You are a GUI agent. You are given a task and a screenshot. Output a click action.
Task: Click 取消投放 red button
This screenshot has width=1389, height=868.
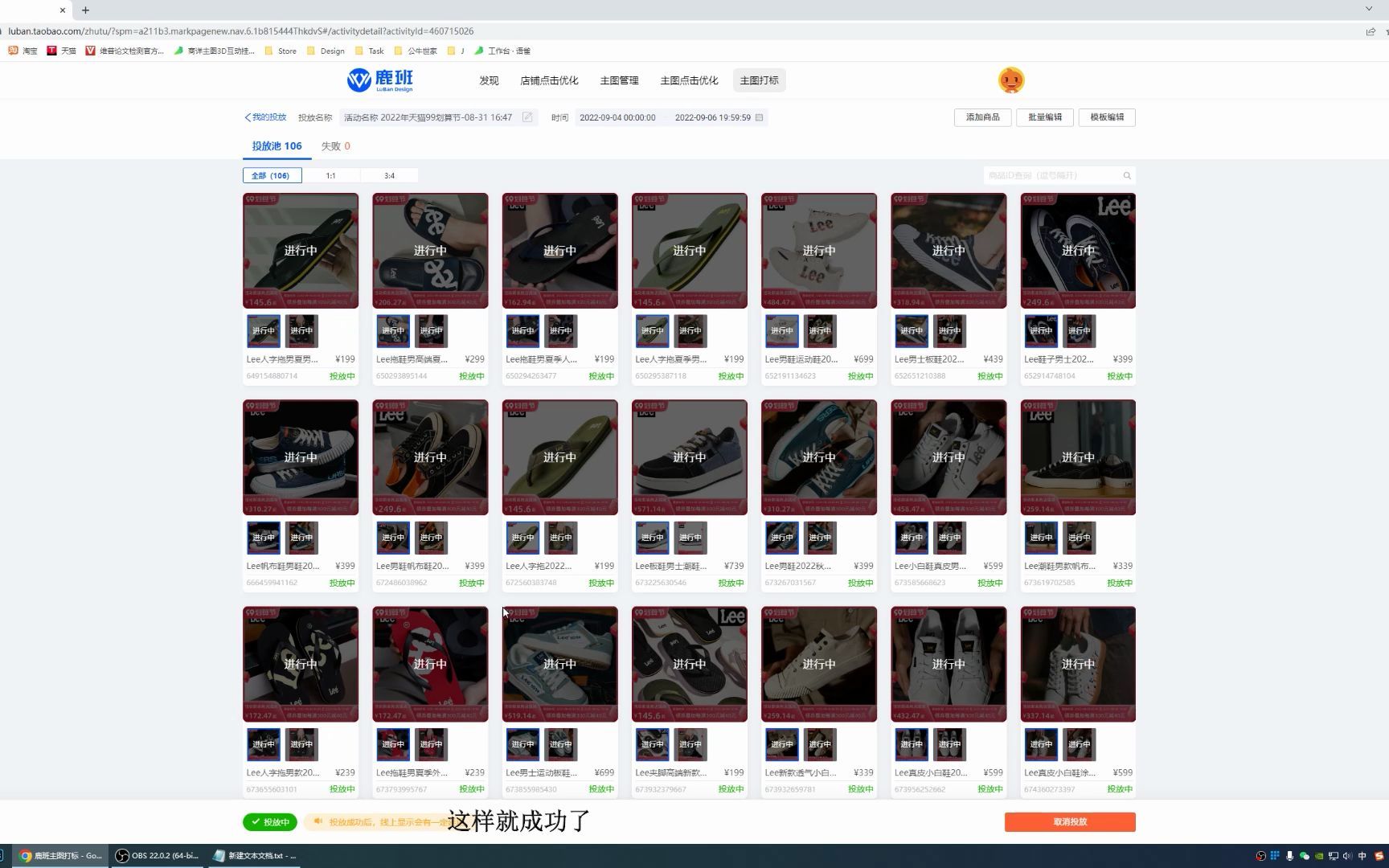point(1070,821)
